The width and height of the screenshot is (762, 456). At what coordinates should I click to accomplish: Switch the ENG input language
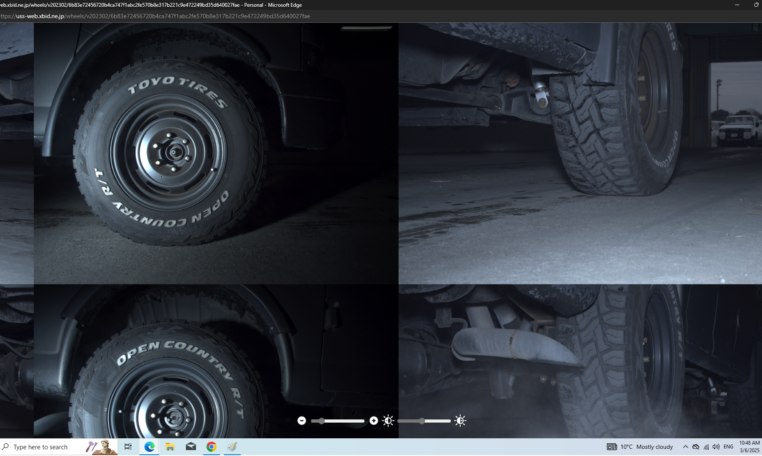tap(728, 447)
